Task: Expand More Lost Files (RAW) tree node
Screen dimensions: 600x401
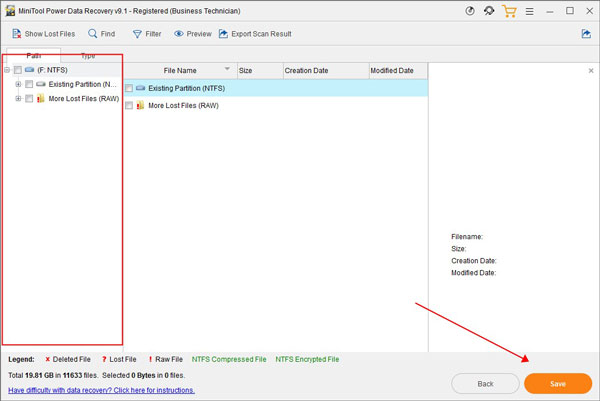Action: tap(18, 99)
